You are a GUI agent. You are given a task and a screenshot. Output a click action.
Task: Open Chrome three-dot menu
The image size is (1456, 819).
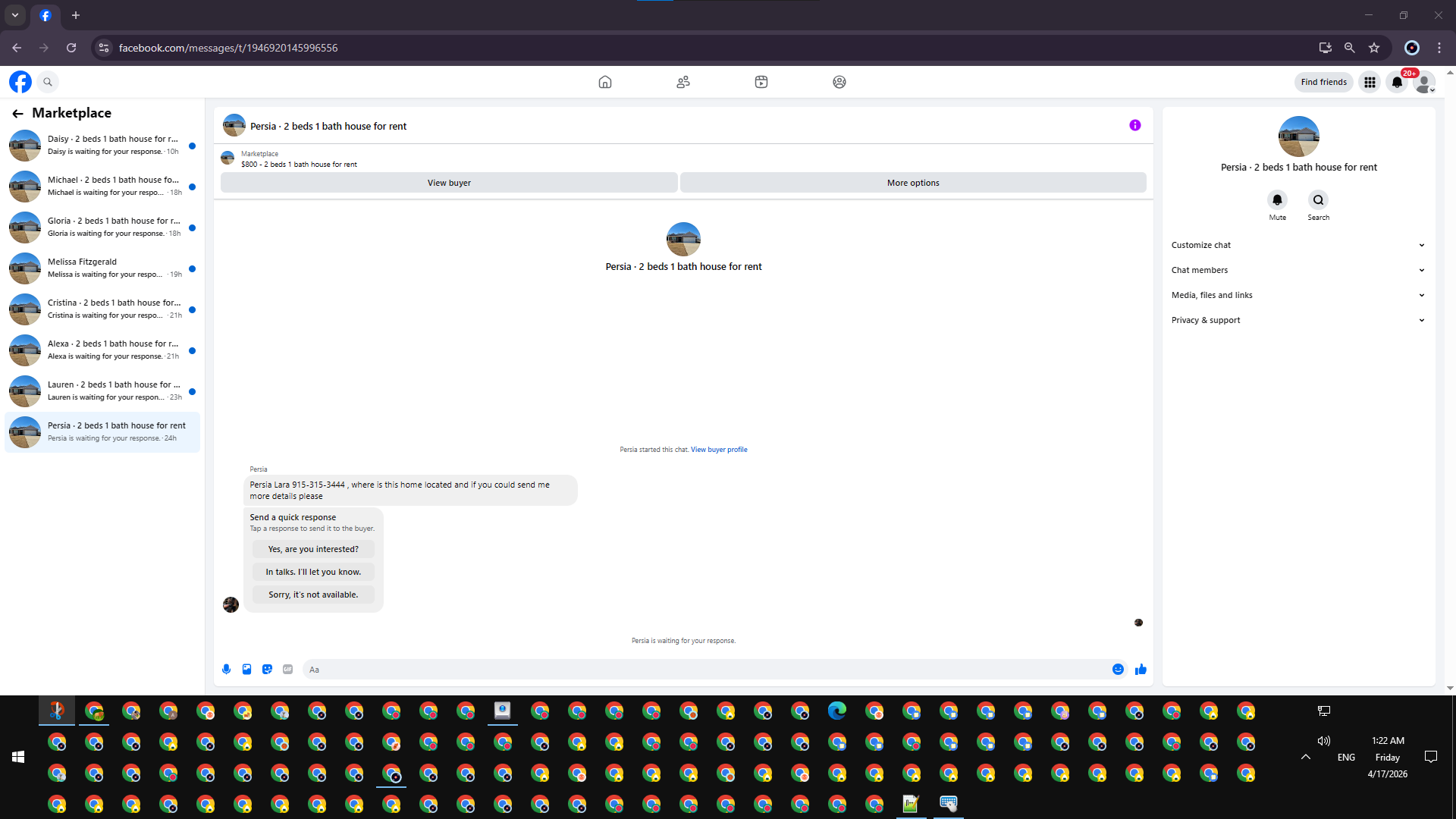click(x=1439, y=48)
